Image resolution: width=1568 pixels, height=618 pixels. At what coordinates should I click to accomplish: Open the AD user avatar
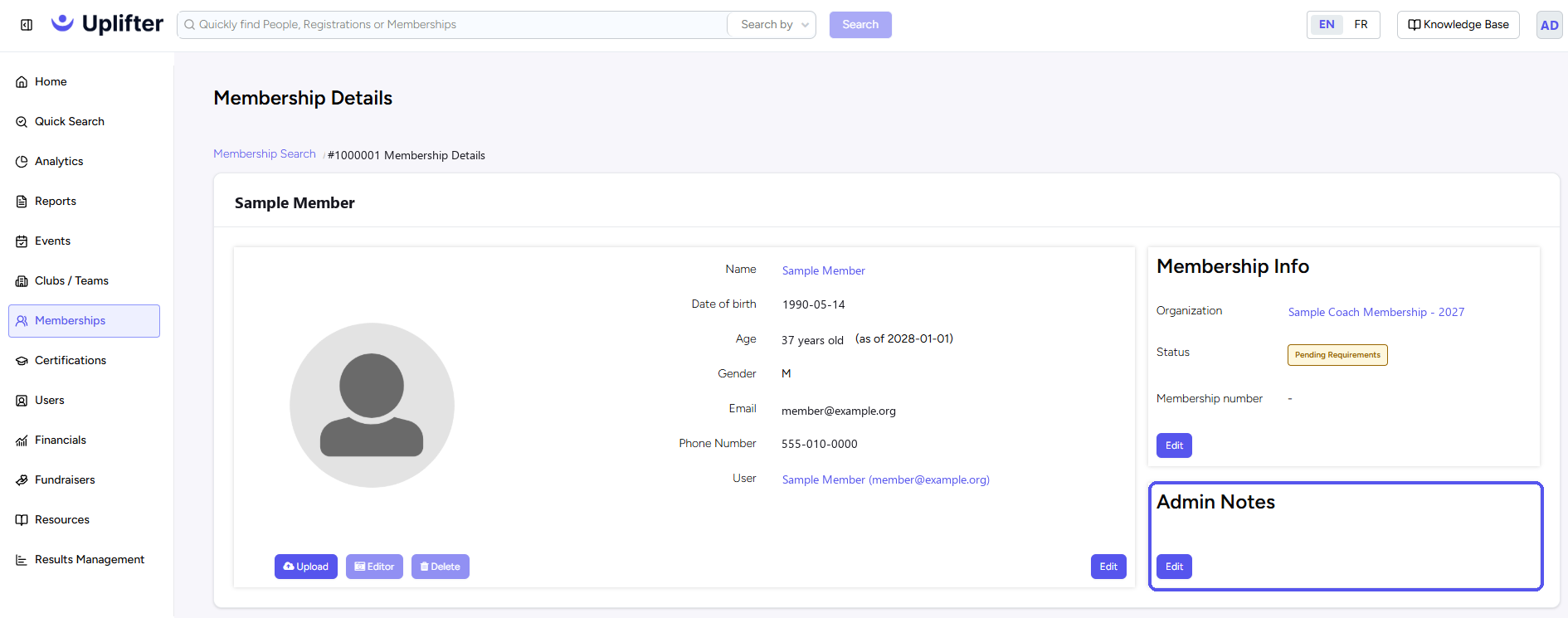pyautogui.click(x=1549, y=25)
